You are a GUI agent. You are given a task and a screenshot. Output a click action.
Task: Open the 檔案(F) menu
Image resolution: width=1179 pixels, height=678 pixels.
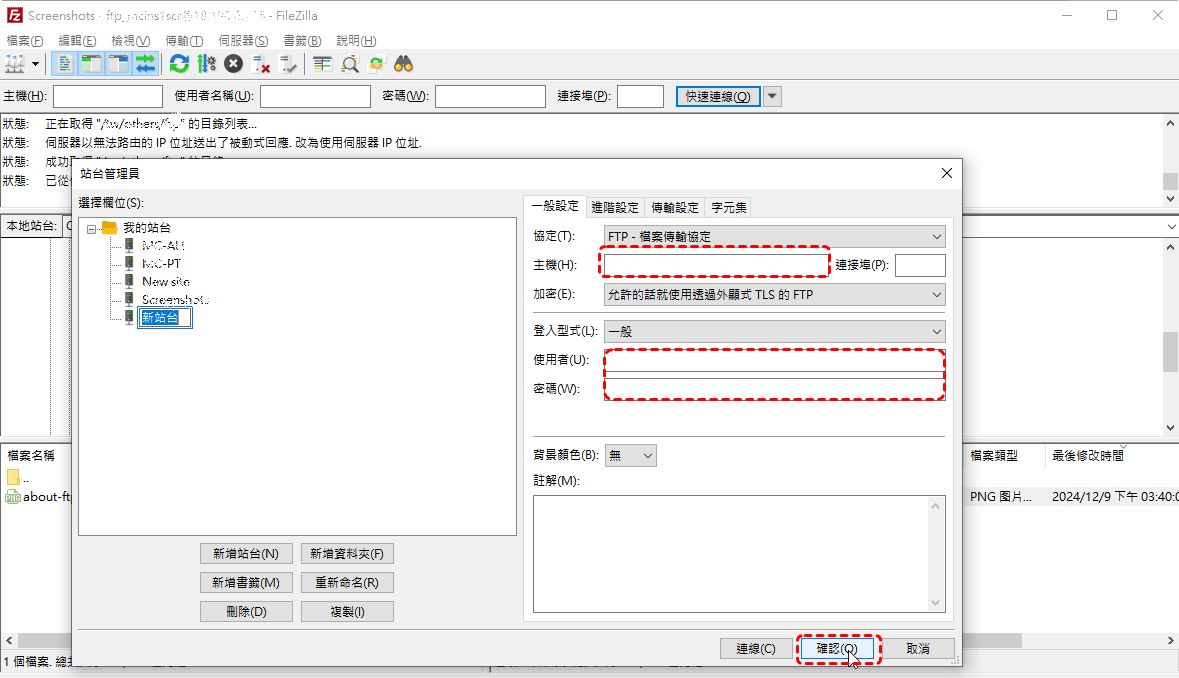coord(25,41)
